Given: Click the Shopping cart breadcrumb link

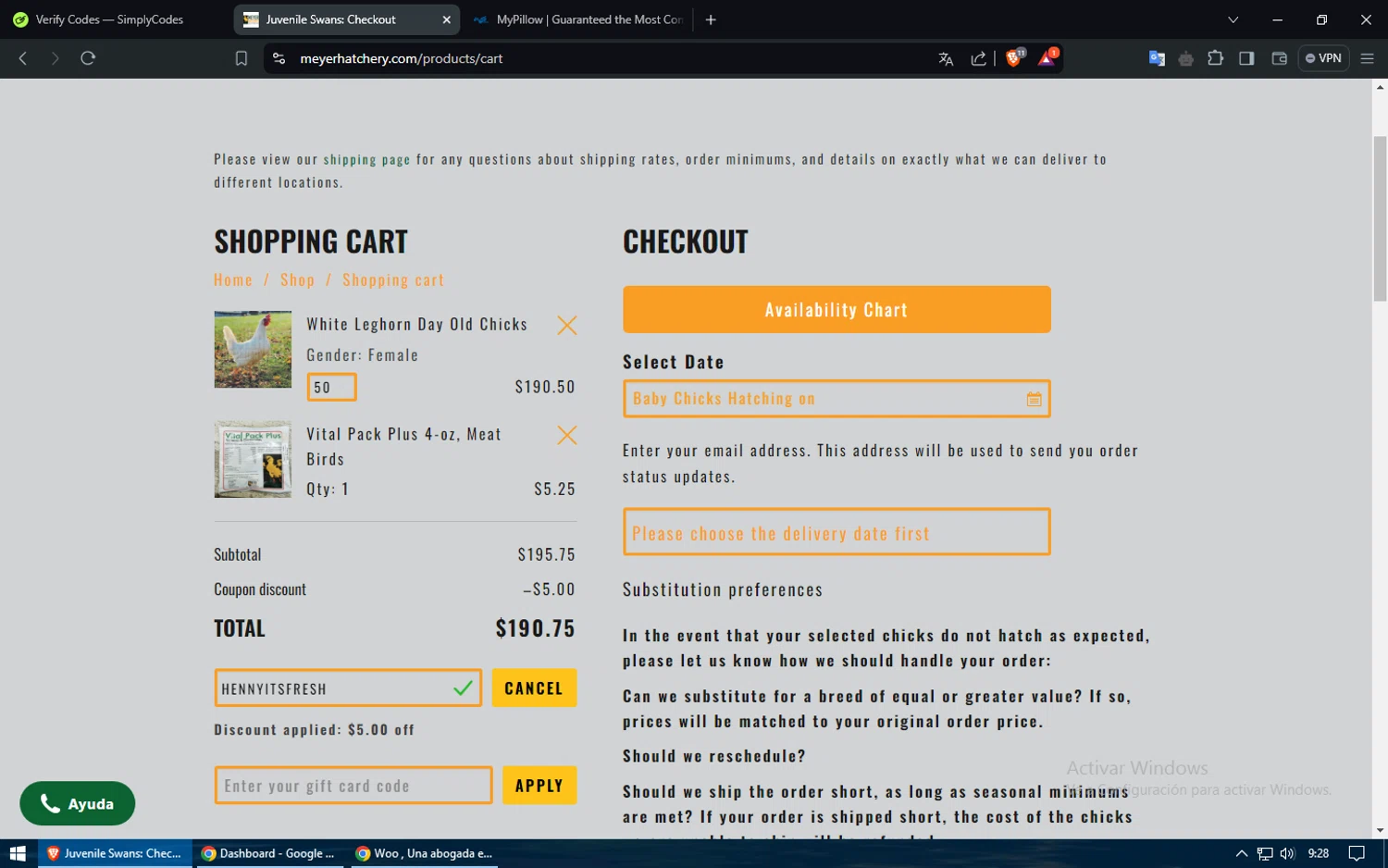Looking at the screenshot, I should (393, 279).
